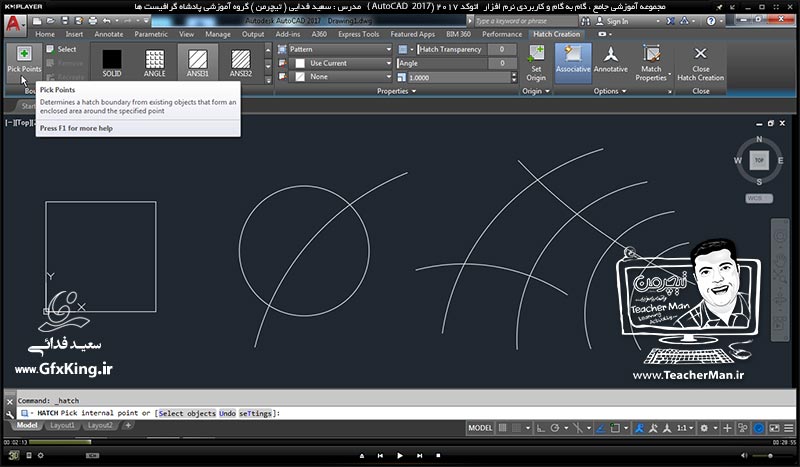Viewport: 800px width, 467px height.
Task: Click the Save As icon in Quick Access toolbar
Action: 79,21
